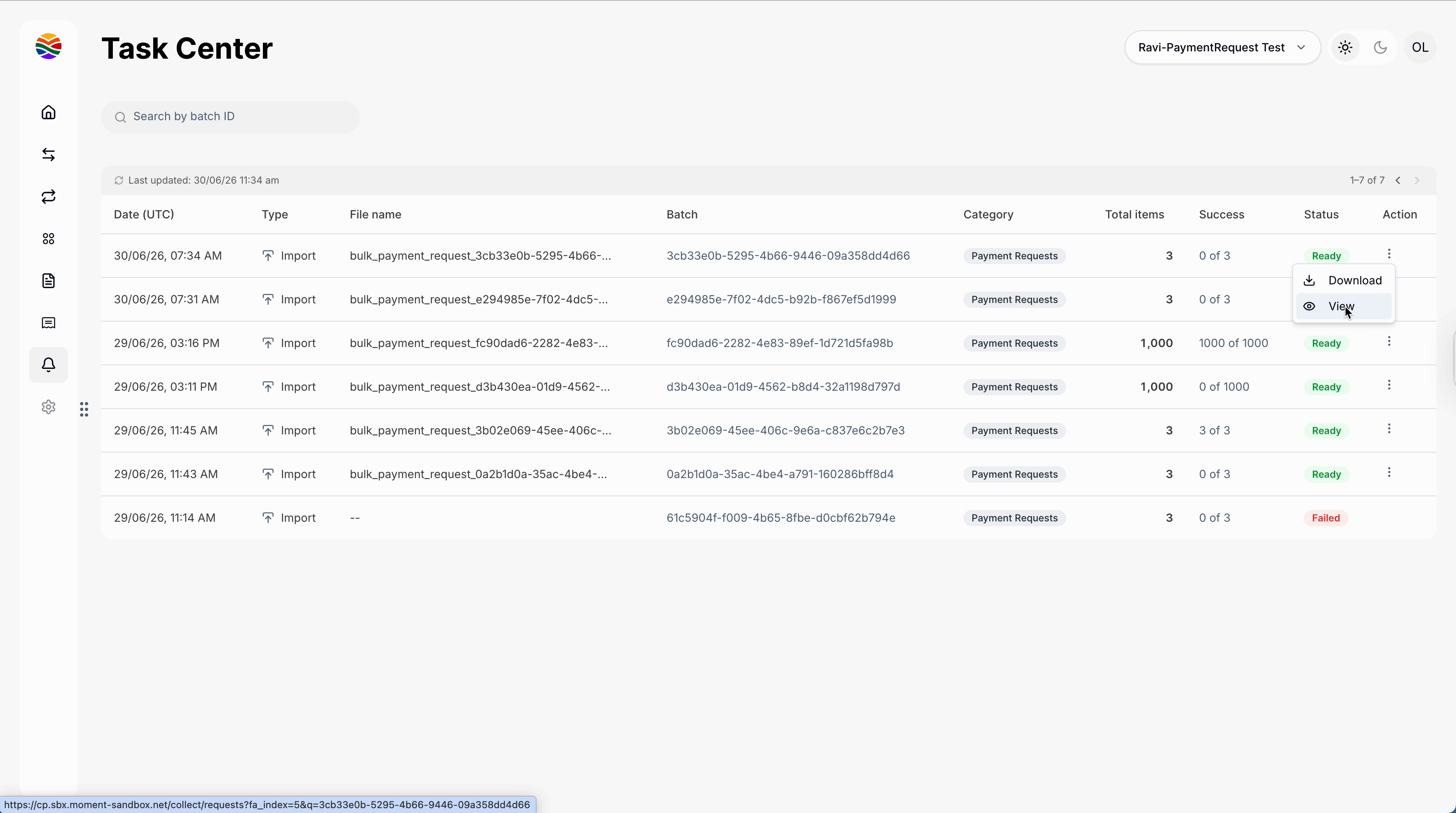
Task: Click the 1000 of 1000 success value
Action: (x=1233, y=343)
